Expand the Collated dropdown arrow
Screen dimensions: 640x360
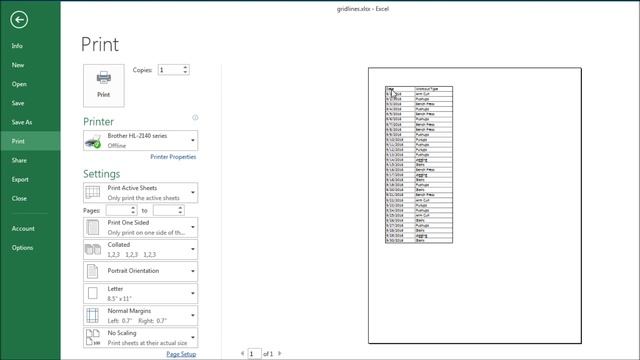(x=193, y=249)
